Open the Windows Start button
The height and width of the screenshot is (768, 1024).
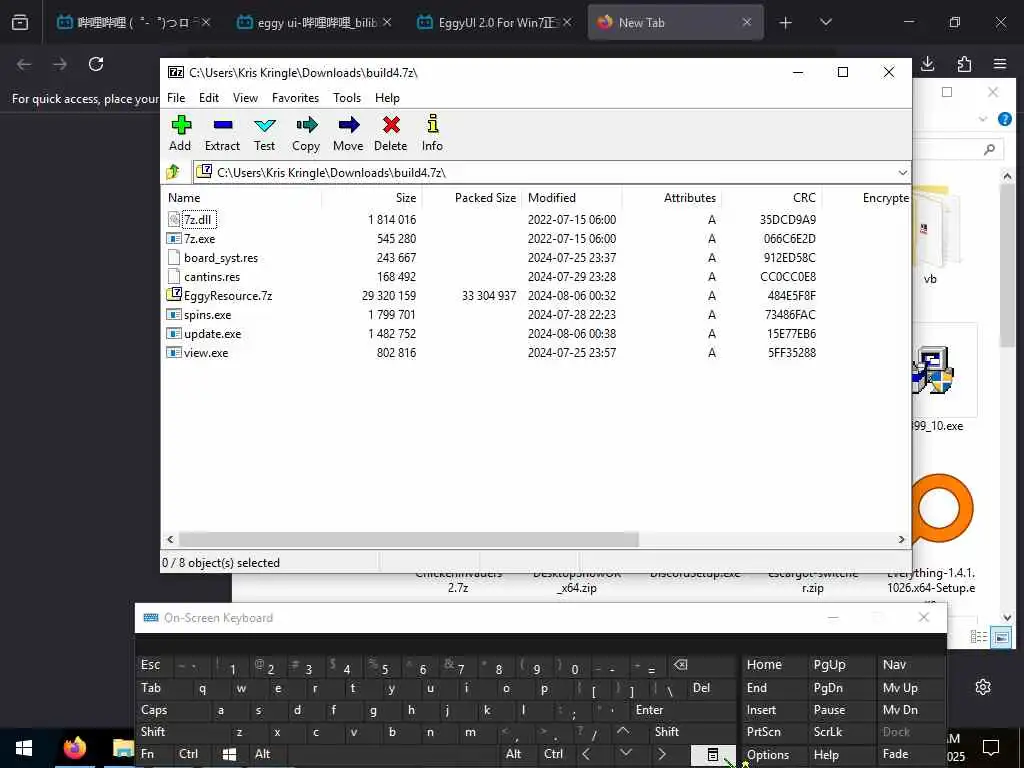point(24,748)
